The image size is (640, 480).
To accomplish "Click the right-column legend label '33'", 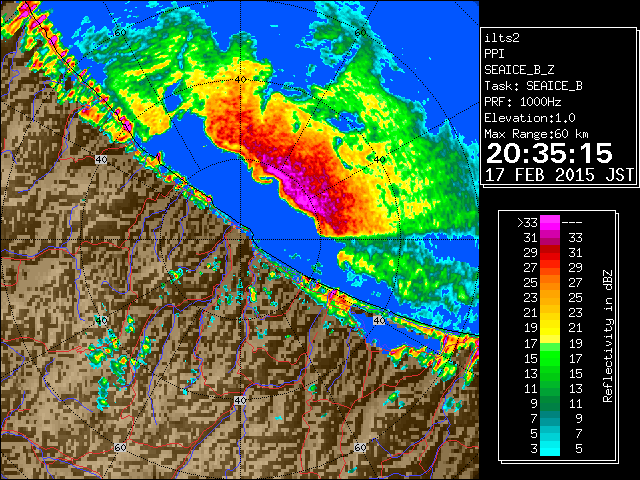I will point(576,238).
